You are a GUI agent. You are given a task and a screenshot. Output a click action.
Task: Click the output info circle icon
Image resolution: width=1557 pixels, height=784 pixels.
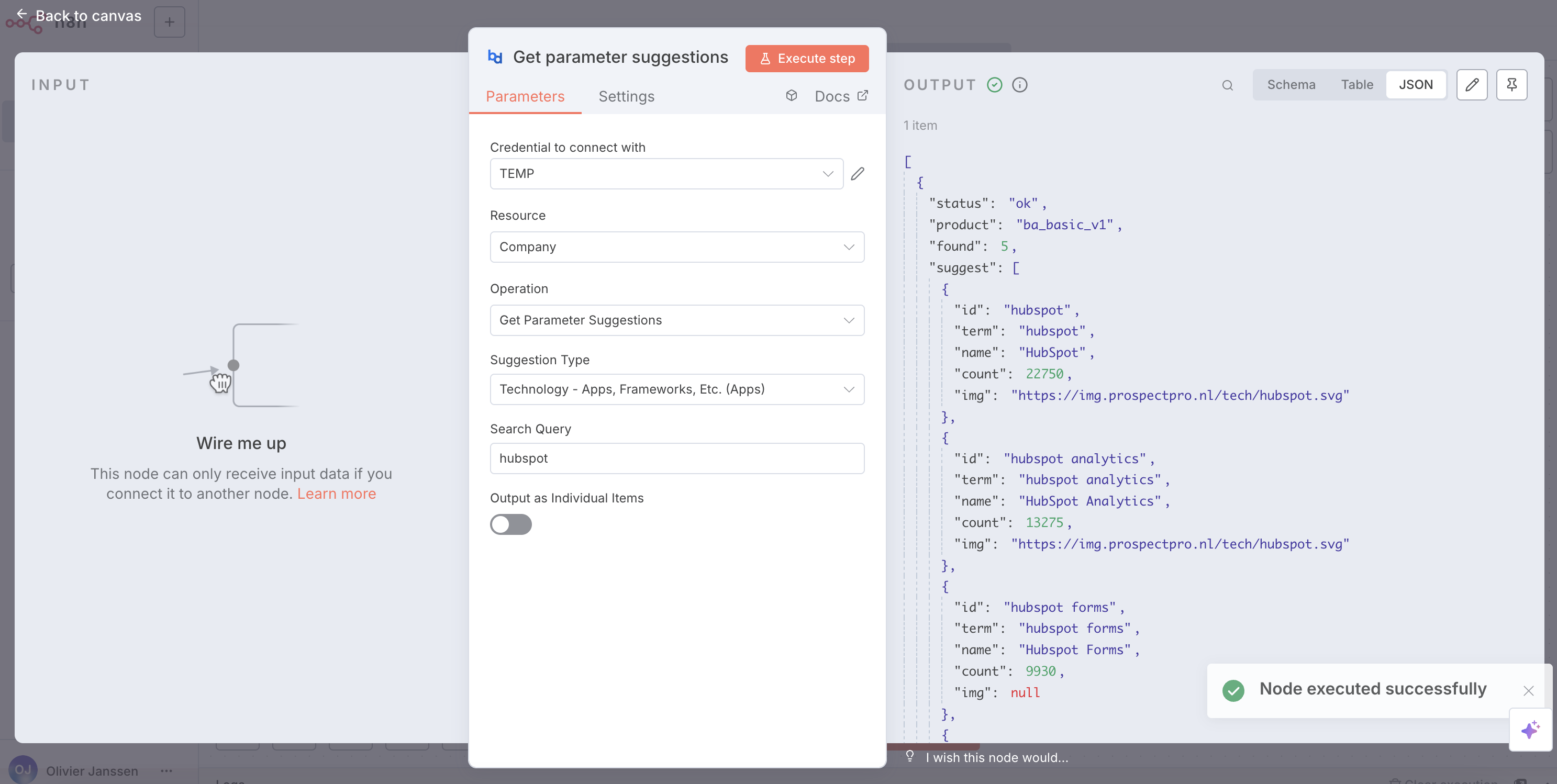pyautogui.click(x=1020, y=85)
